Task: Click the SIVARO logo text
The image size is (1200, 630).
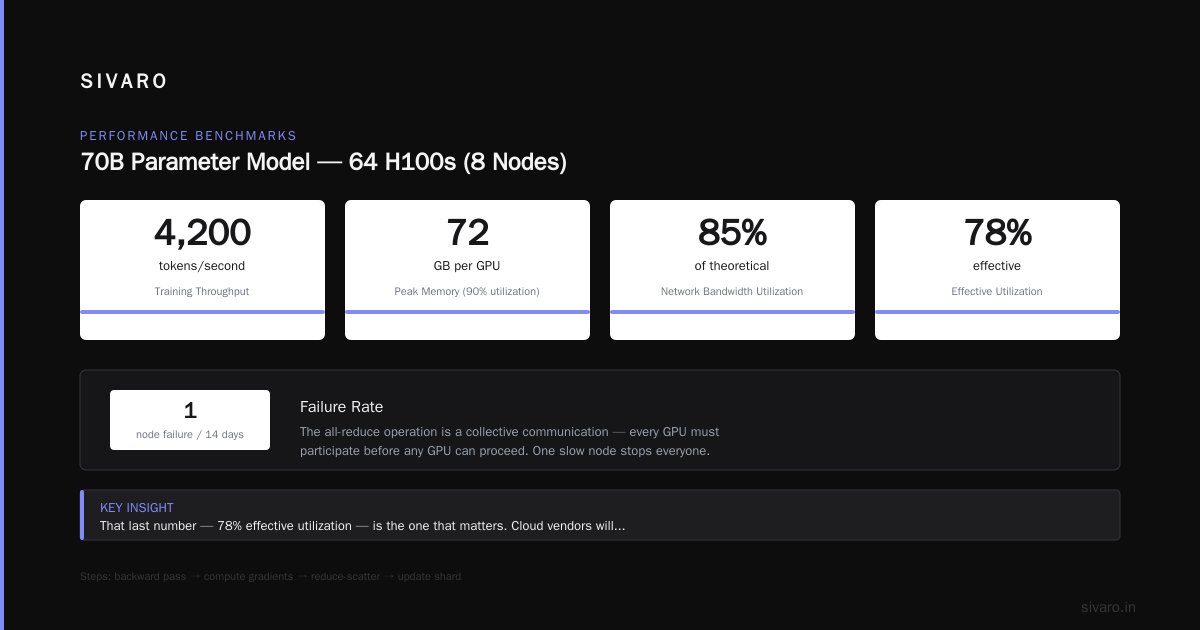Action: point(124,82)
